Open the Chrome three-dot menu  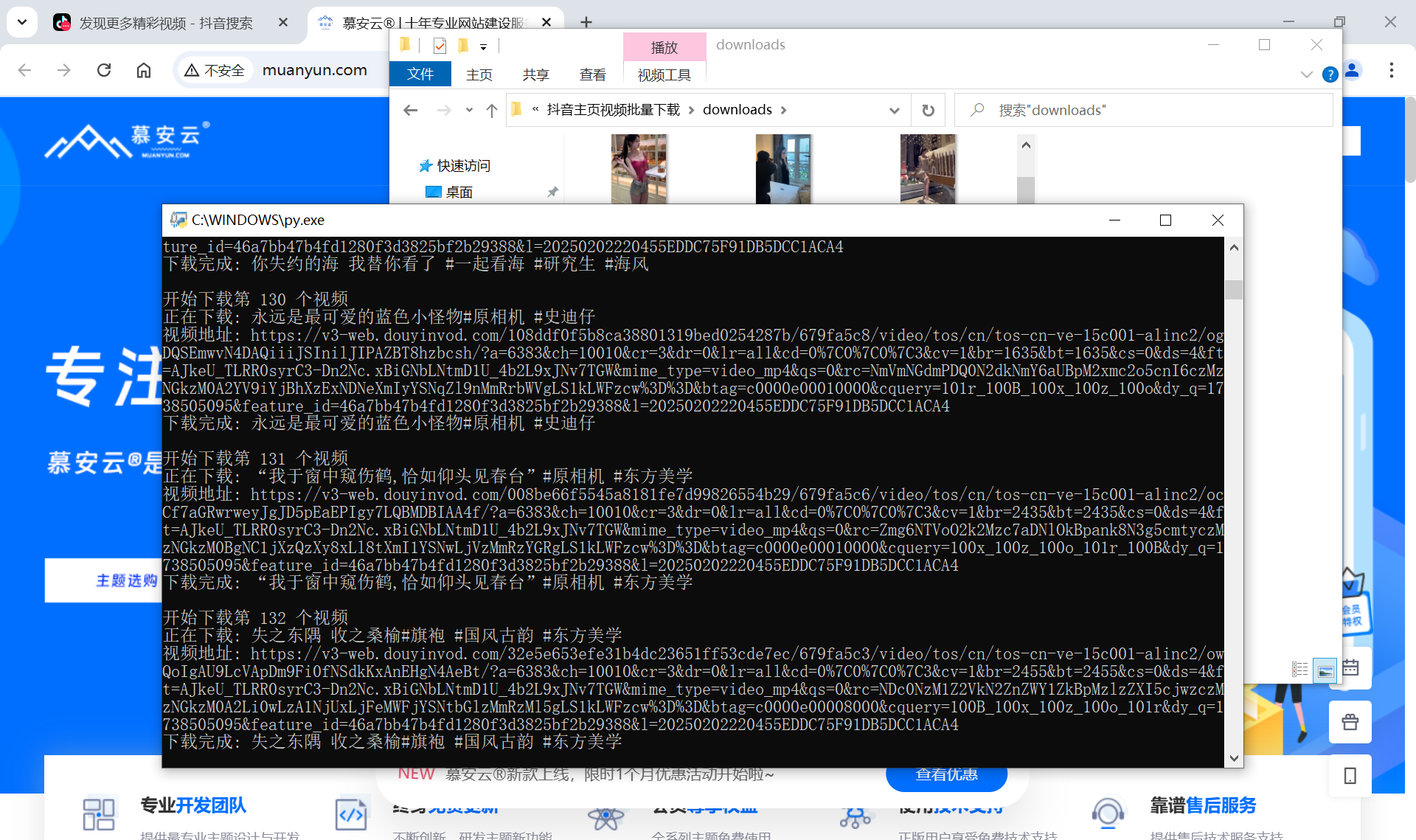point(1391,70)
